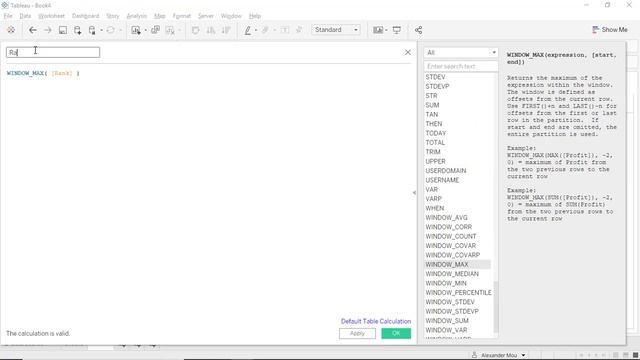Open the File menu

pyautogui.click(x=8, y=16)
